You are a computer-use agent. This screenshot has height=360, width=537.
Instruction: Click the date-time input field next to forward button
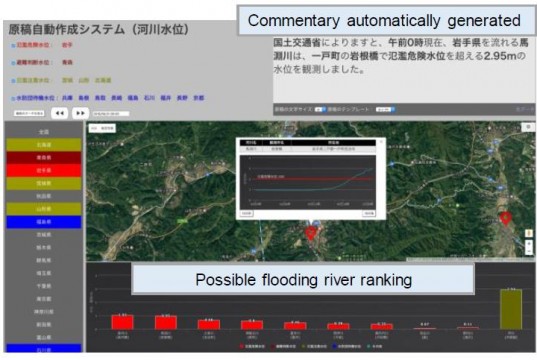point(111,114)
